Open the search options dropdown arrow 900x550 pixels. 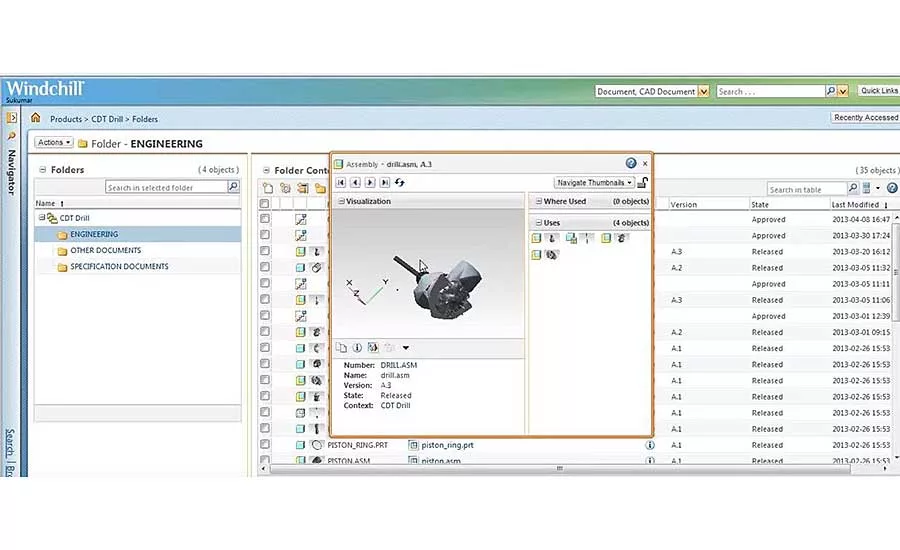[x=843, y=91]
